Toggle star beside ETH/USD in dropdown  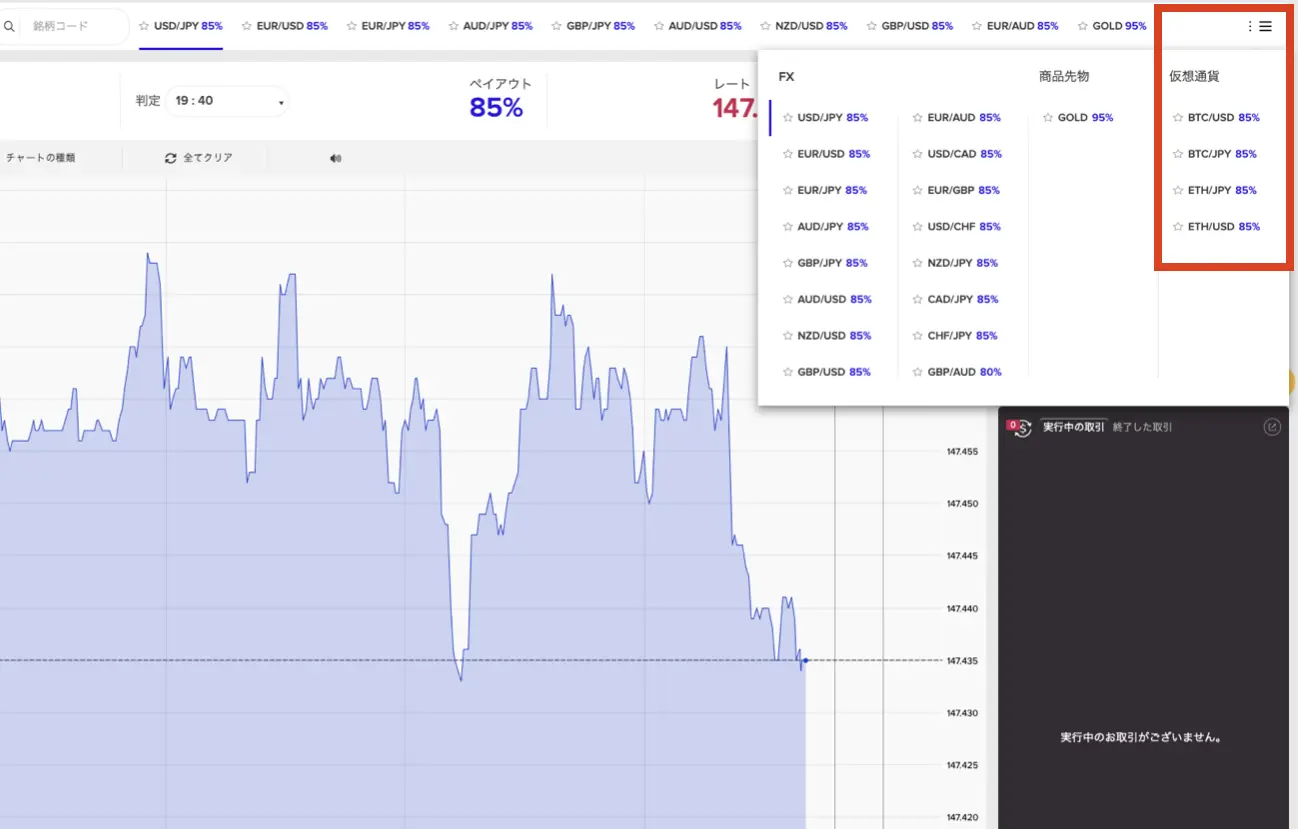click(x=1178, y=227)
